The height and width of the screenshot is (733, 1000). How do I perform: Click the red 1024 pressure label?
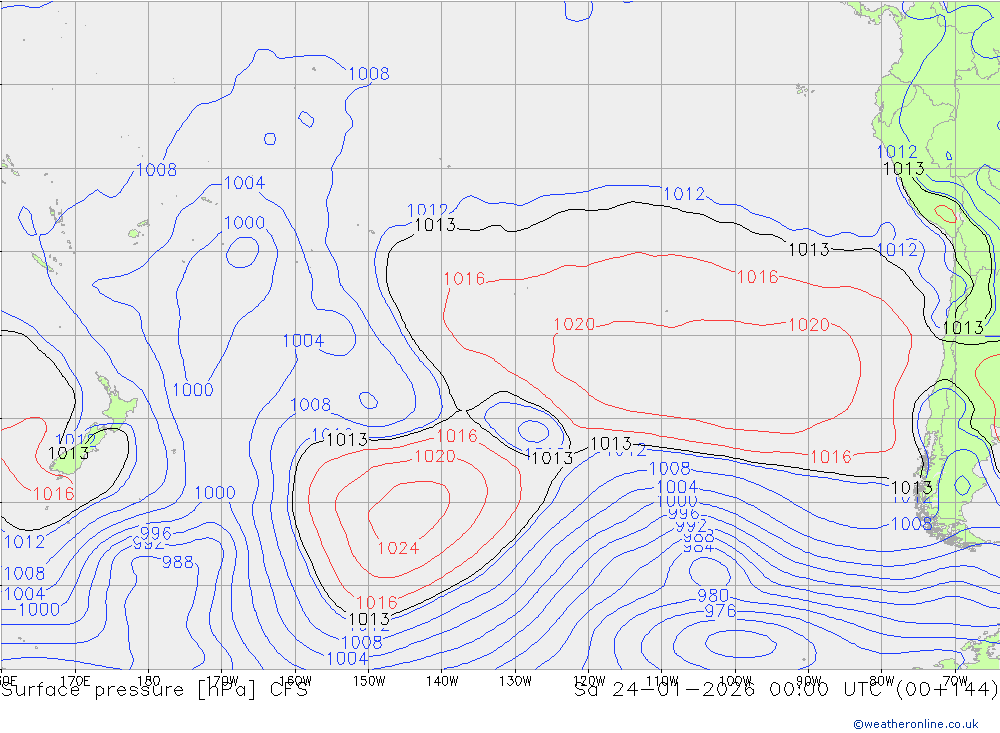pyautogui.click(x=398, y=548)
